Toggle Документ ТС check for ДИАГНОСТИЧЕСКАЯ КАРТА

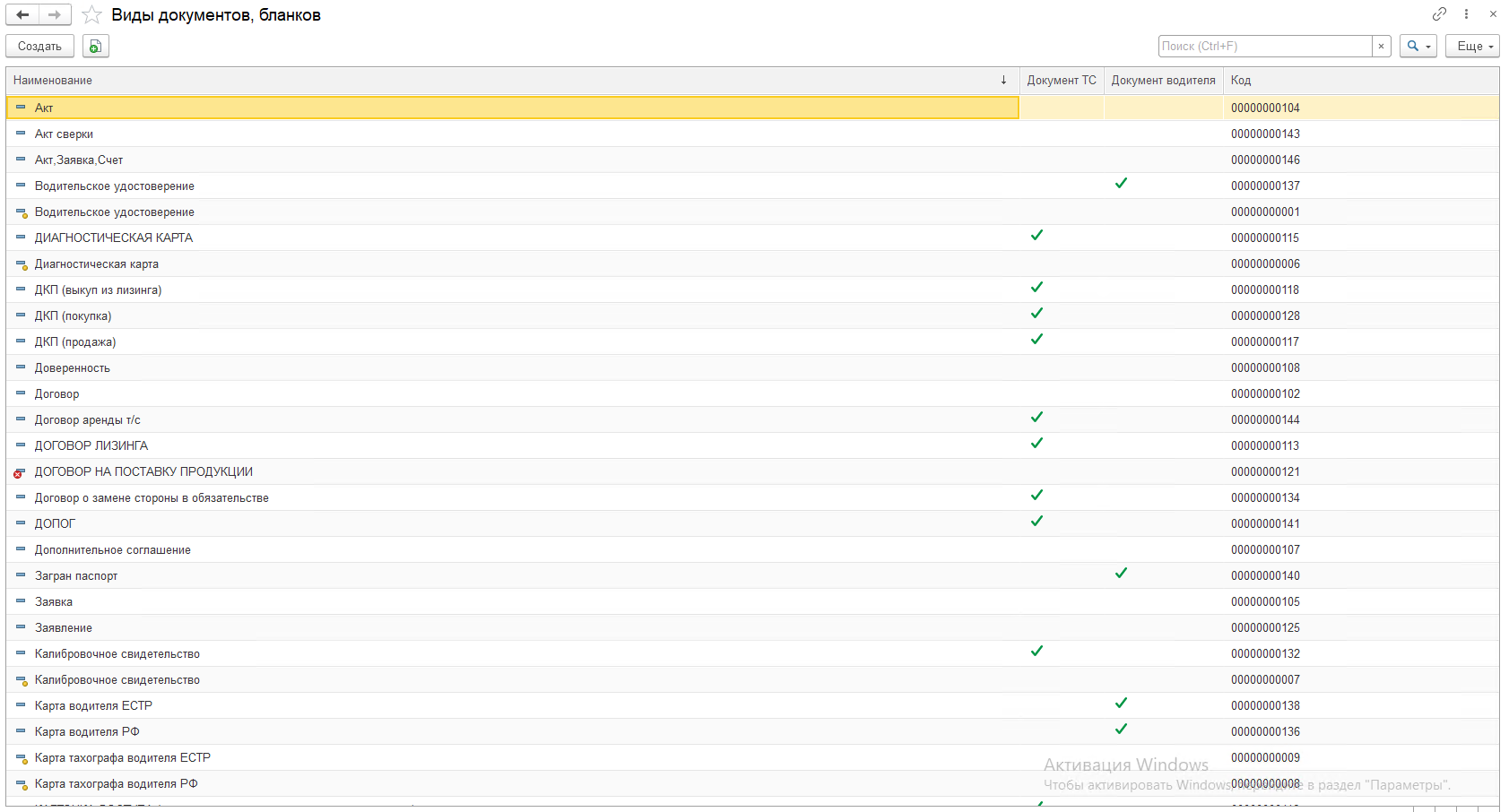pos(1036,236)
